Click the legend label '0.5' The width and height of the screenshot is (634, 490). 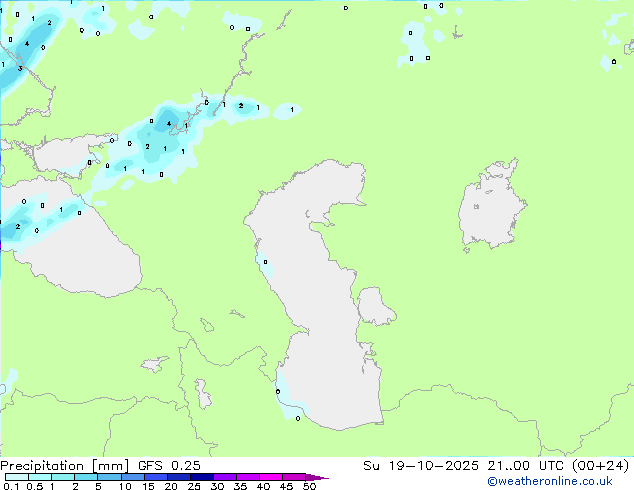tap(35, 486)
